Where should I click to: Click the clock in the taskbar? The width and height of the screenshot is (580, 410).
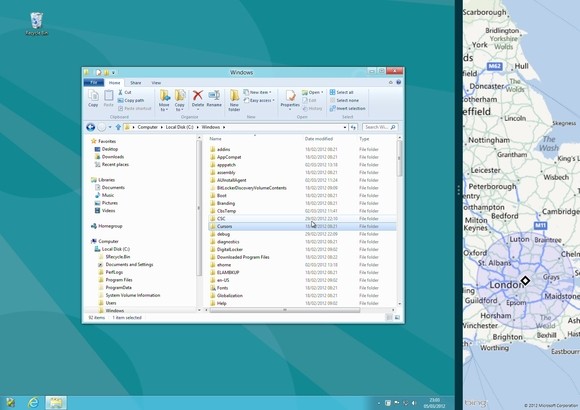tap(435, 403)
